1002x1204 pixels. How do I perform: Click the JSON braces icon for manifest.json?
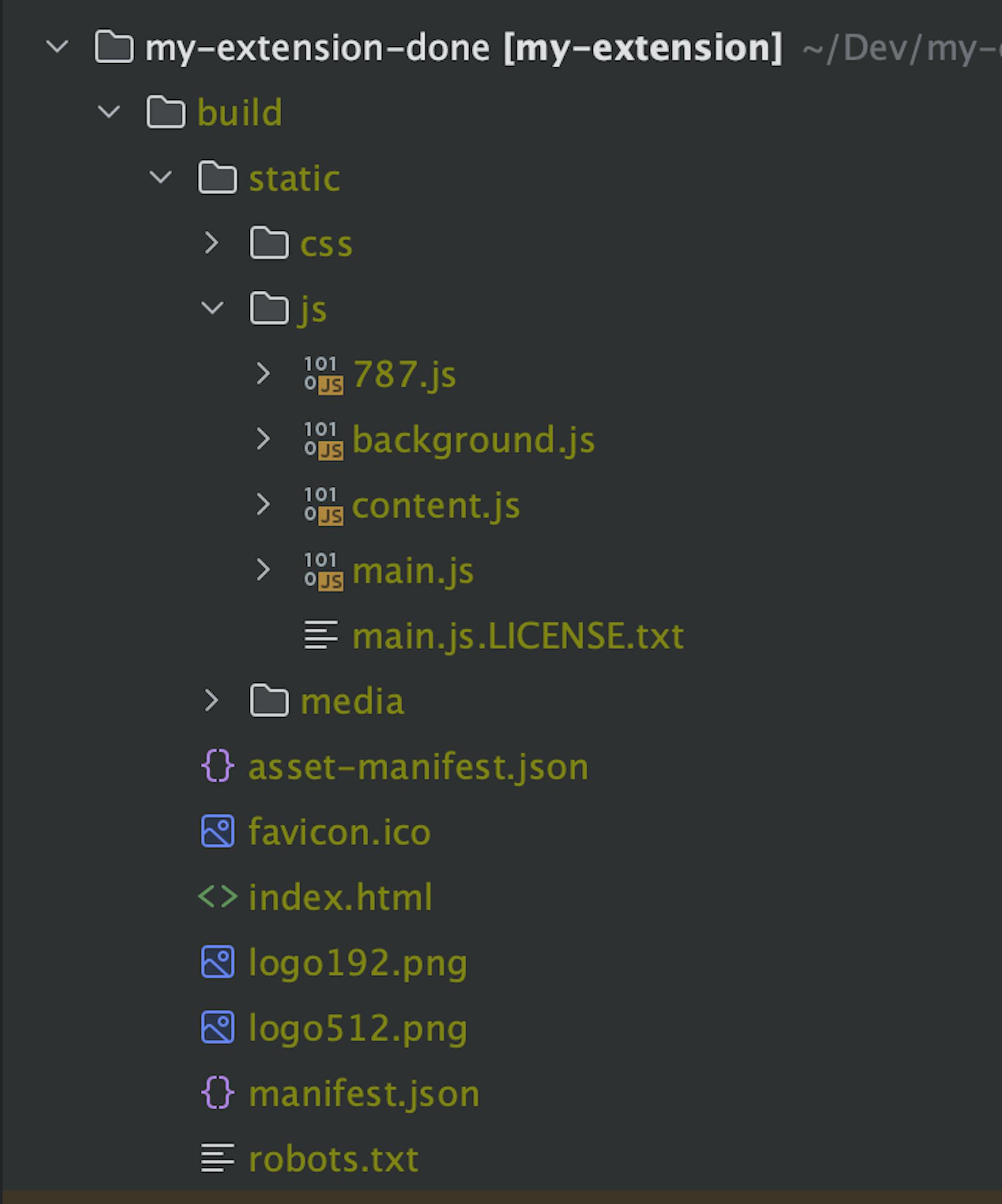217,1092
